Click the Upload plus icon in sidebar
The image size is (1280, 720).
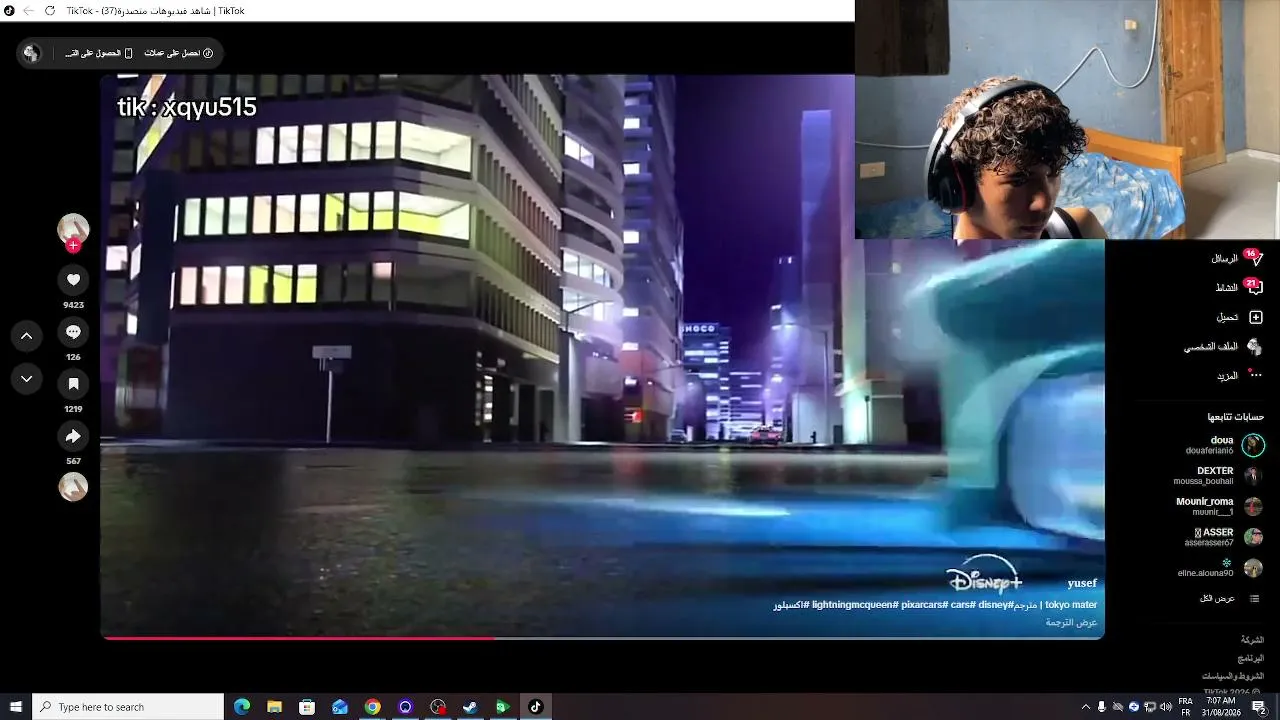click(x=1256, y=317)
